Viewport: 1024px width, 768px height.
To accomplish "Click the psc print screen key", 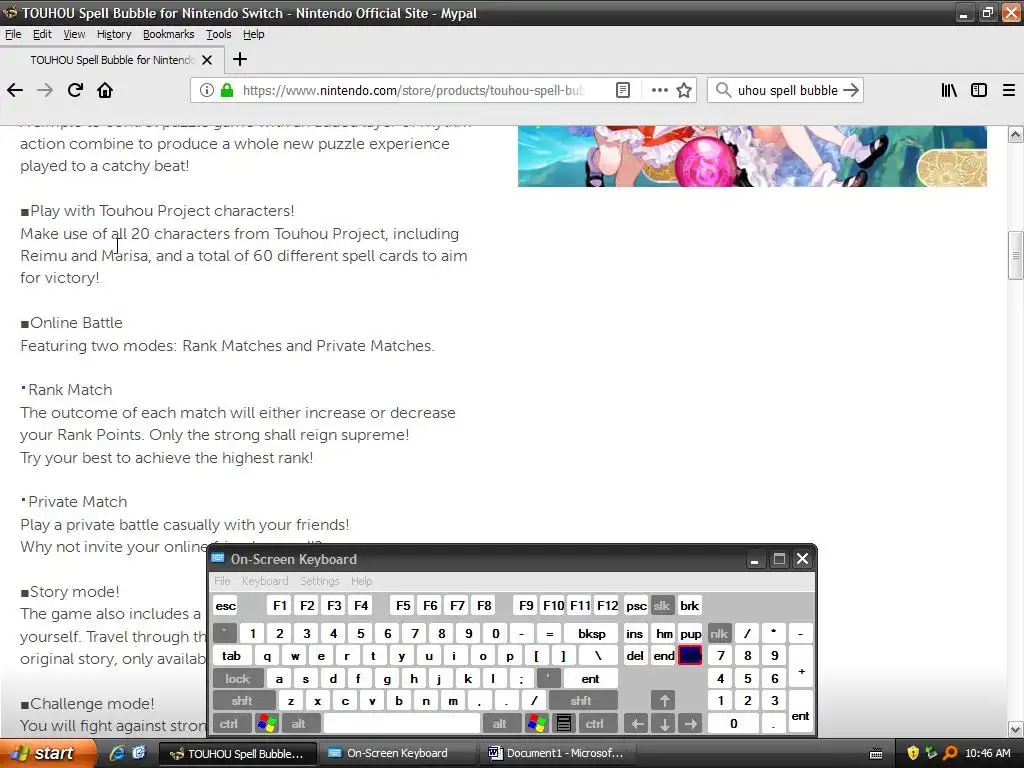I will click(x=636, y=605).
